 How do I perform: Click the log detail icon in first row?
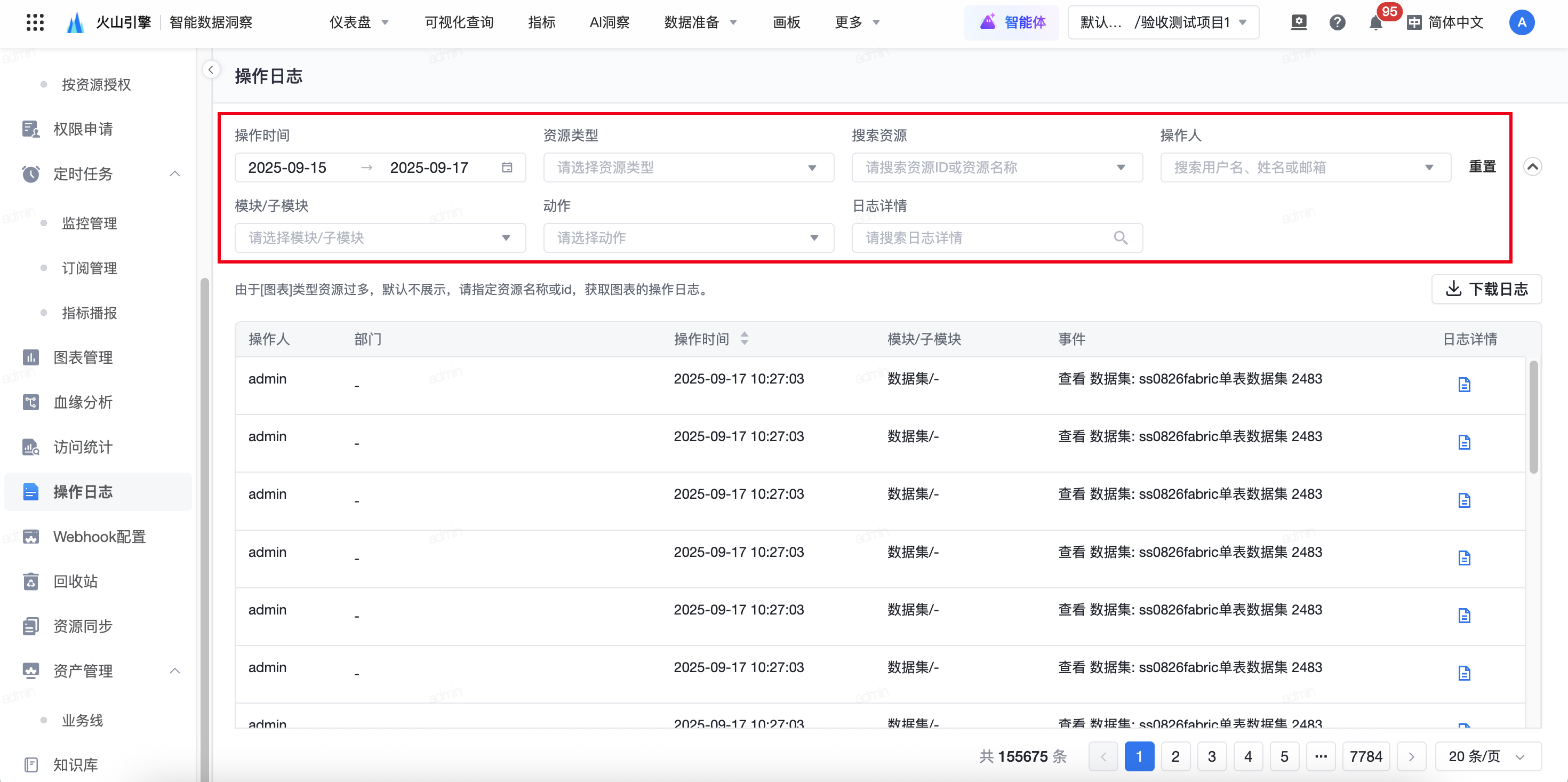click(1464, 384)
